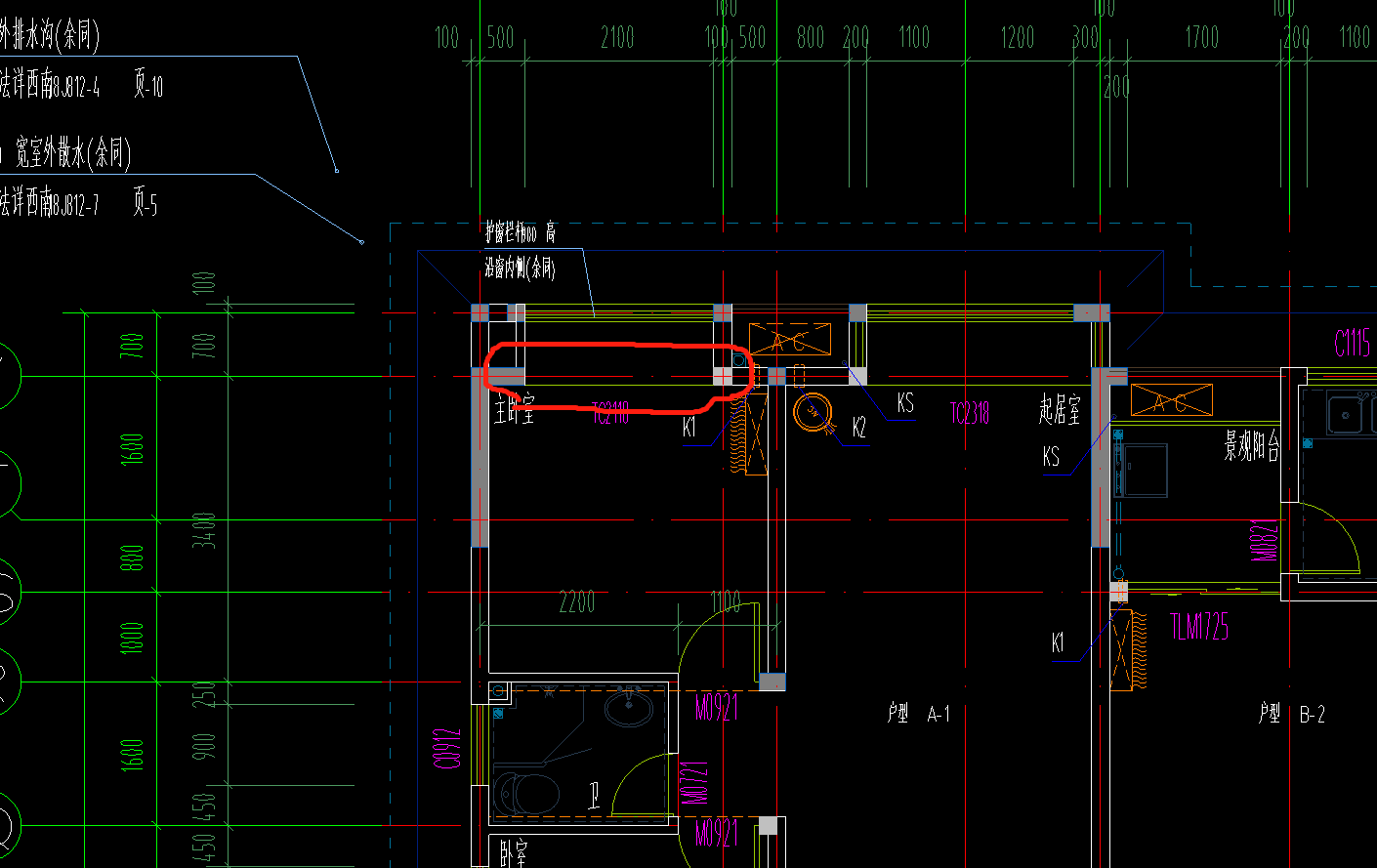Screen dimensions: 1377x868
Task: Select the AC unit box below the C1115 window
Action: tap(1171, 399)
